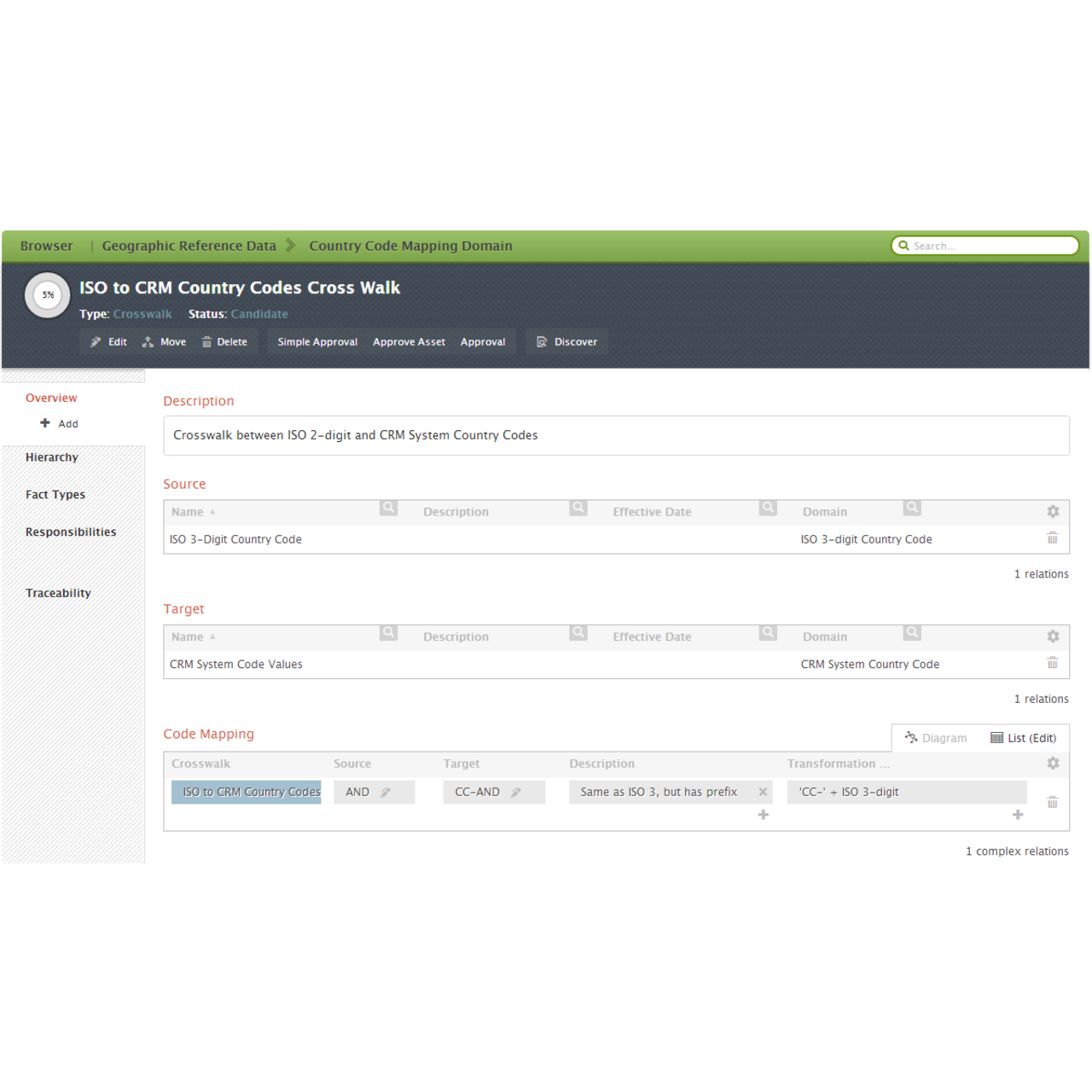Open the Country Code Mapping Domain breadcrumb link

coord(410,246)
